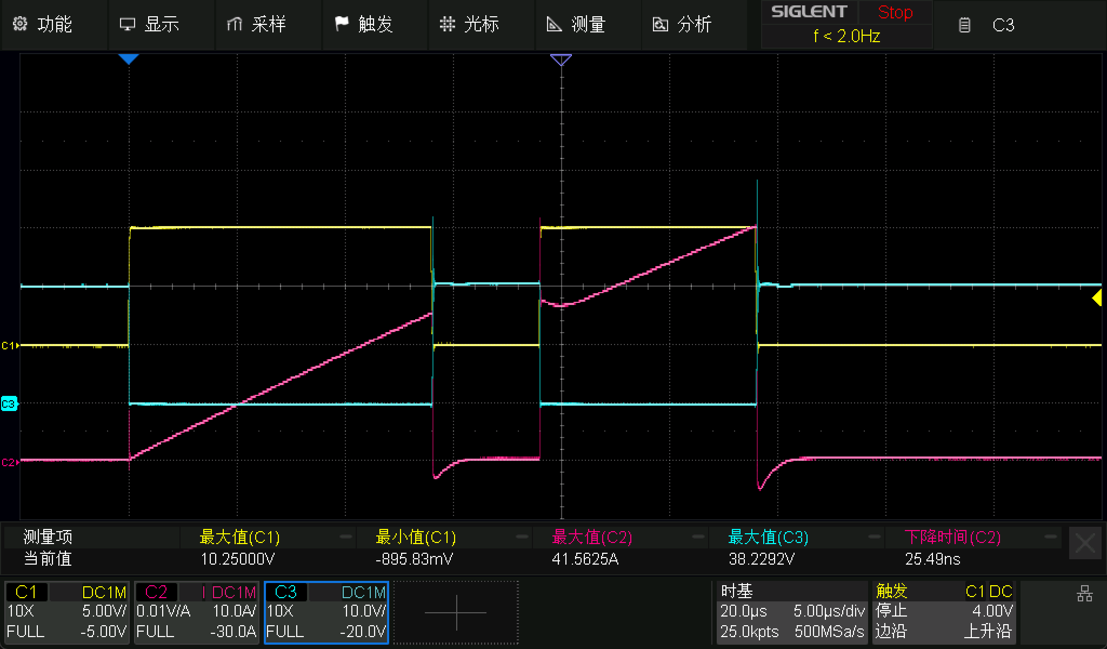Click the 最大值(C3) measurement column
The height and width of the screenshot is (649, 1107).
796,548
